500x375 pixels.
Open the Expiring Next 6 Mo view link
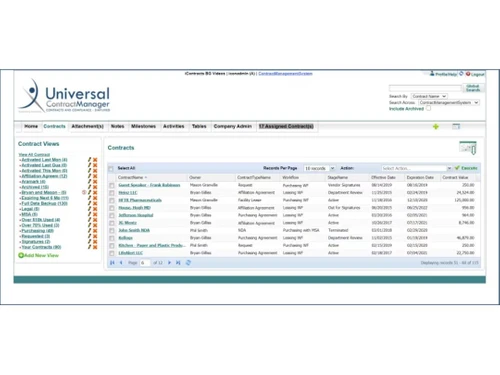(x=45, y=198)
